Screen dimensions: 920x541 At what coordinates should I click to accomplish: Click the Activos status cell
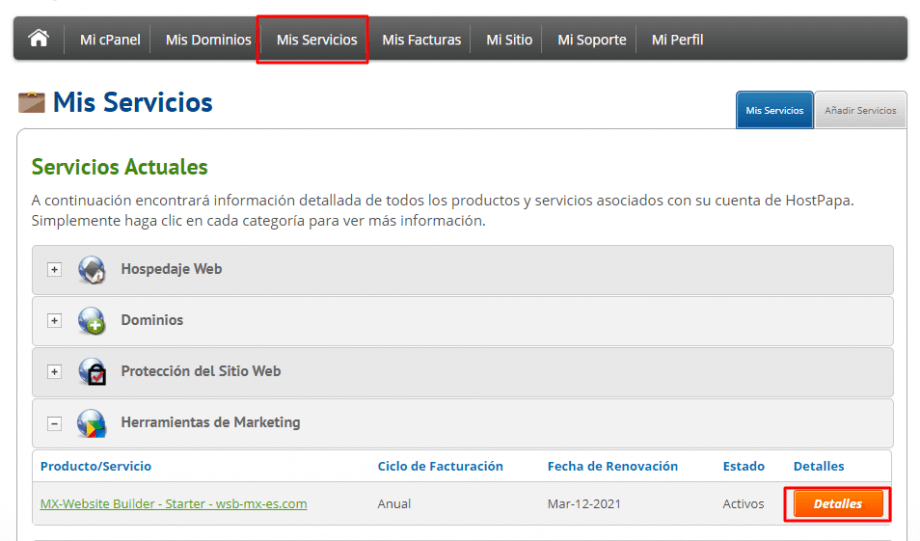coord(743,503)
